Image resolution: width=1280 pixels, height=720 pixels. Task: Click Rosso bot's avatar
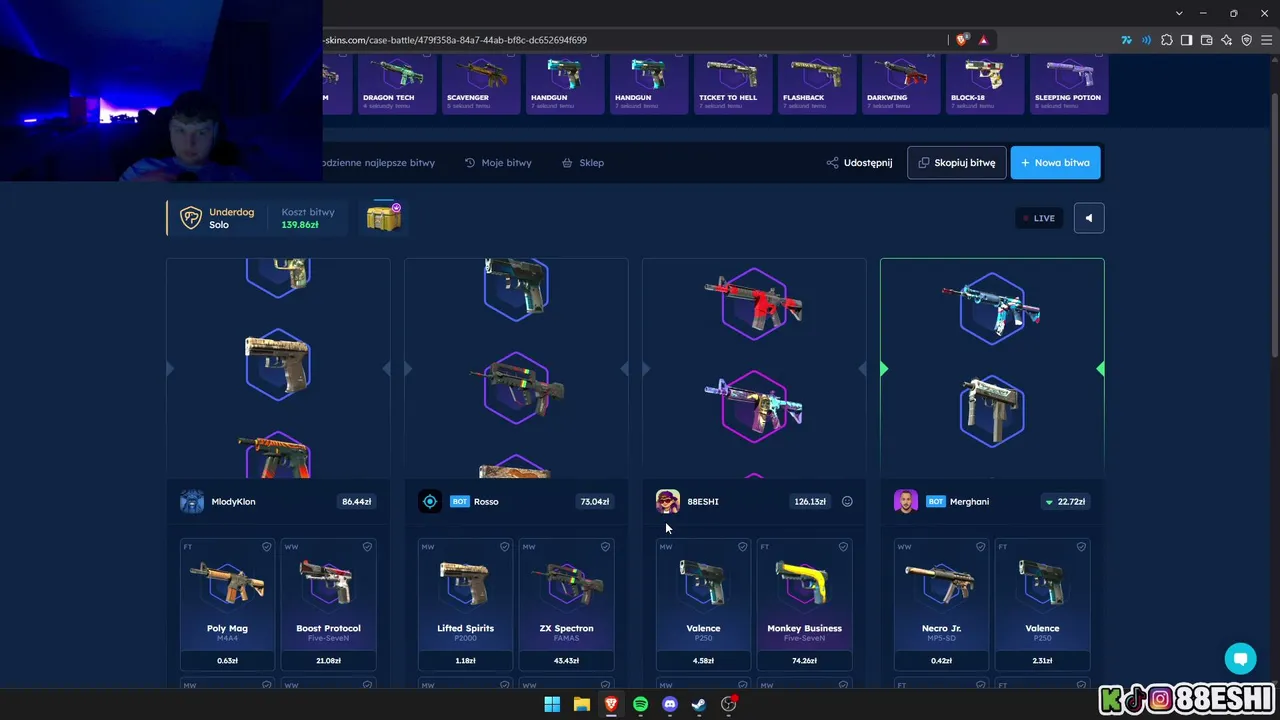click(430, 501)
